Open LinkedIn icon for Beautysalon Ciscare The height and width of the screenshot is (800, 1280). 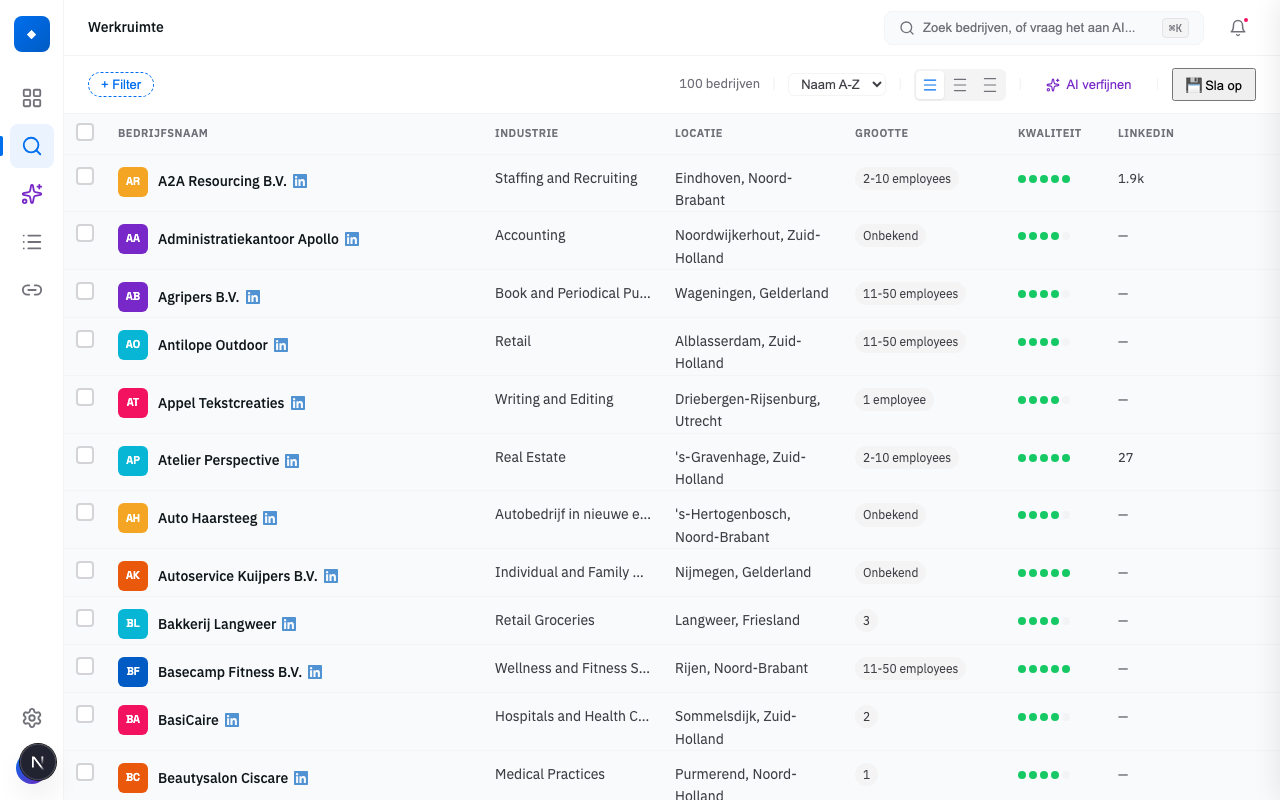pos(301,778)
